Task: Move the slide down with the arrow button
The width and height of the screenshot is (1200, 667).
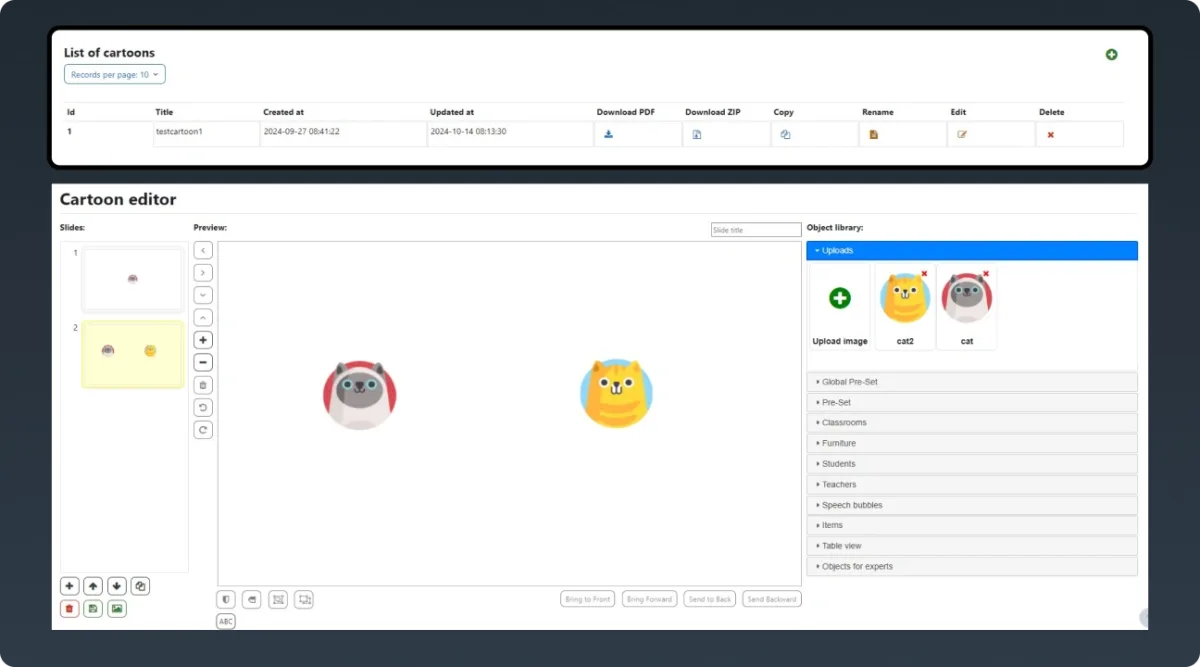Action: coord(117,586)
